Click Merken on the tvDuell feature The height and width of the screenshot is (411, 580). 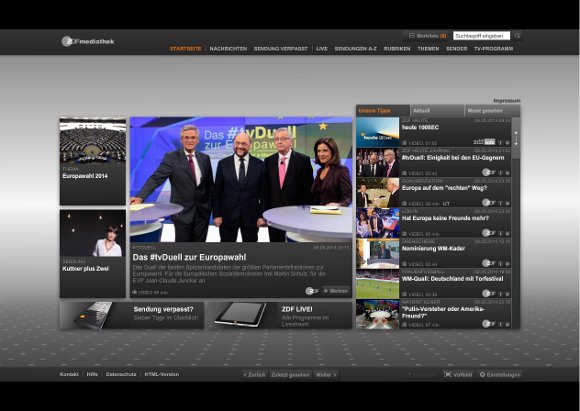coord(336,291)
